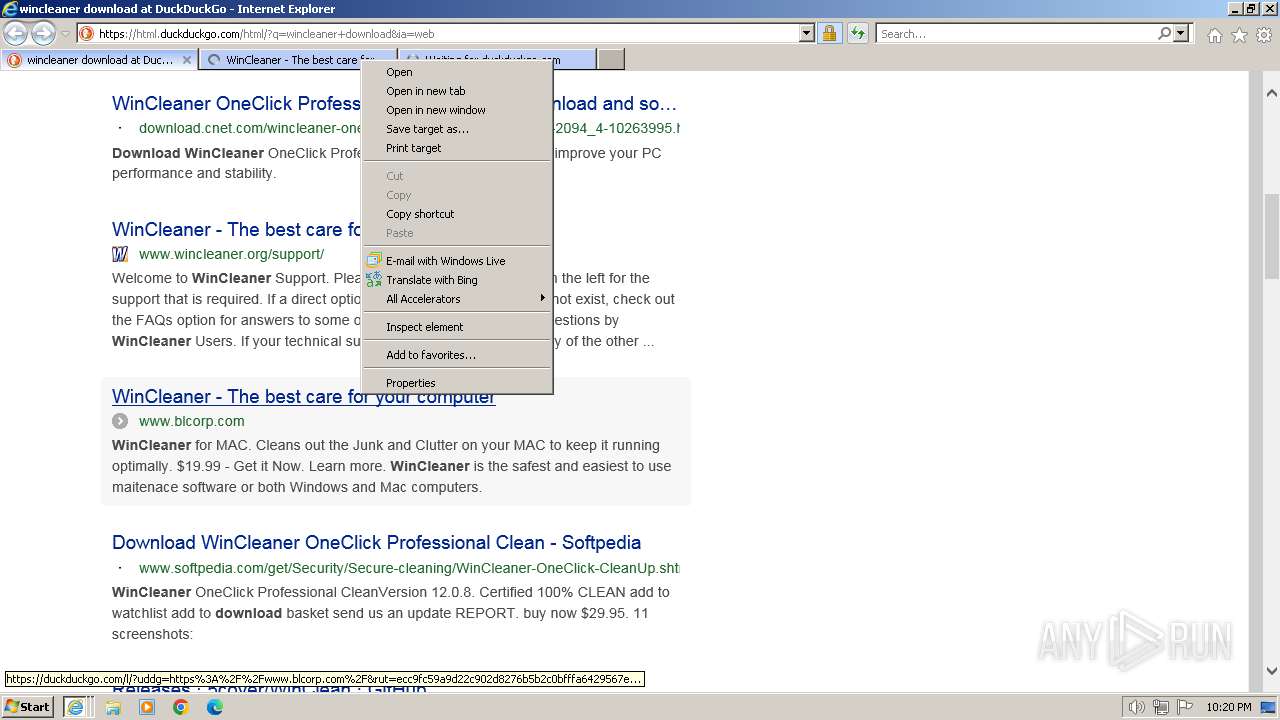Click the page scrollbar down arrow
The height and width of the screenshot is (720, 1280).
coord(1272,671)
